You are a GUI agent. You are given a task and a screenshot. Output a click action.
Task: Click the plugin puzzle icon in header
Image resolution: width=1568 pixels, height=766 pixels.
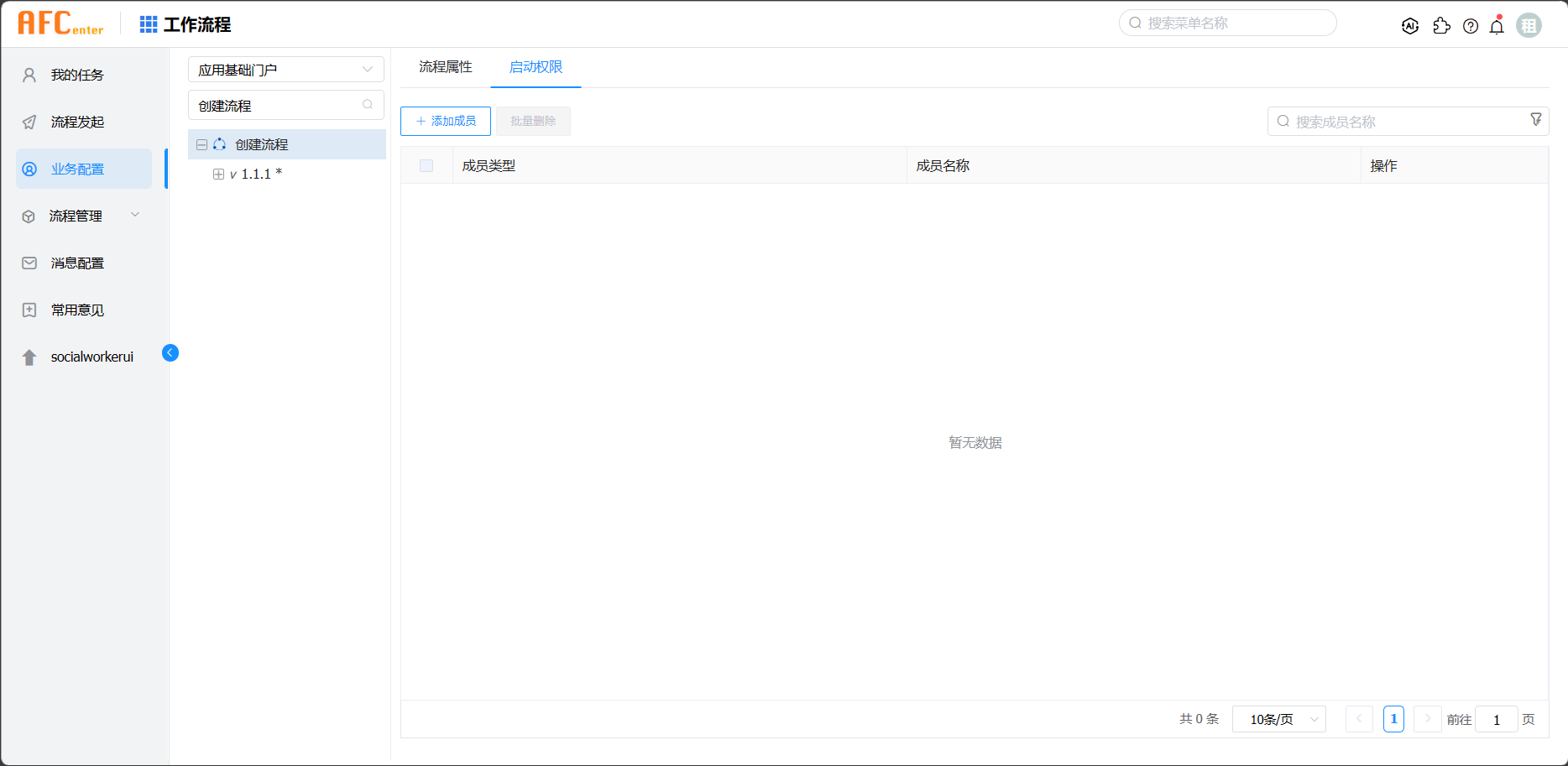[1442, 25]
